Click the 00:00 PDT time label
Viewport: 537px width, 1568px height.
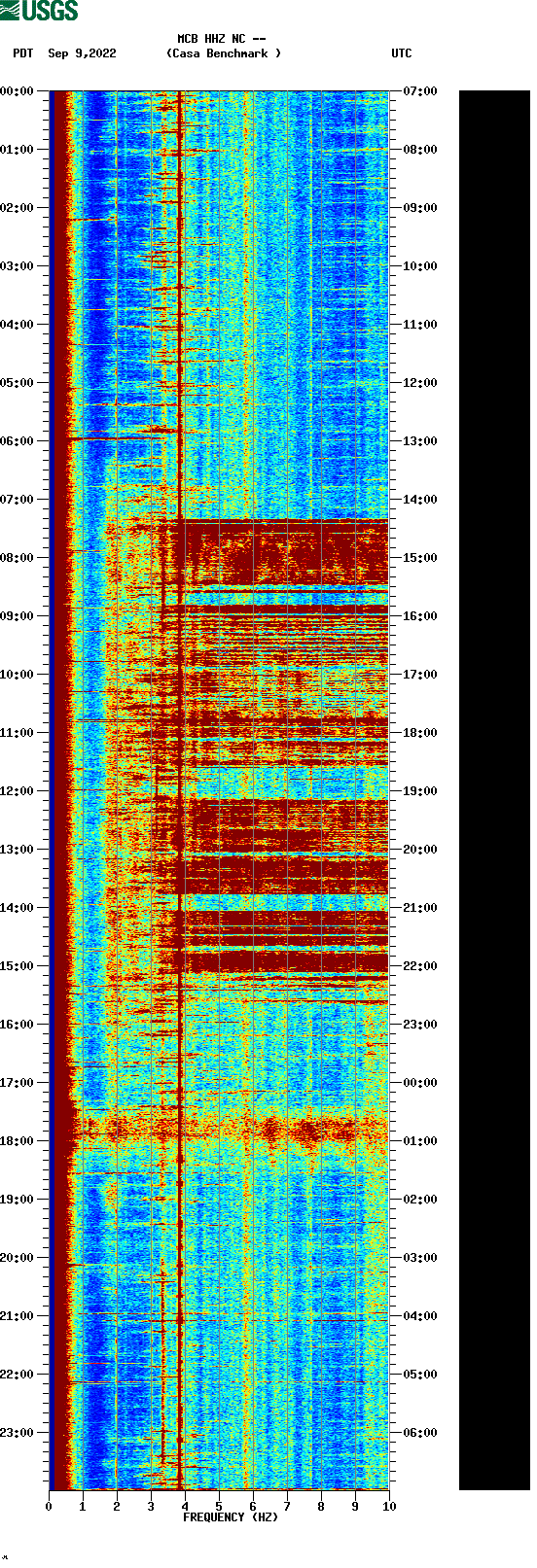tap(17, 91)
